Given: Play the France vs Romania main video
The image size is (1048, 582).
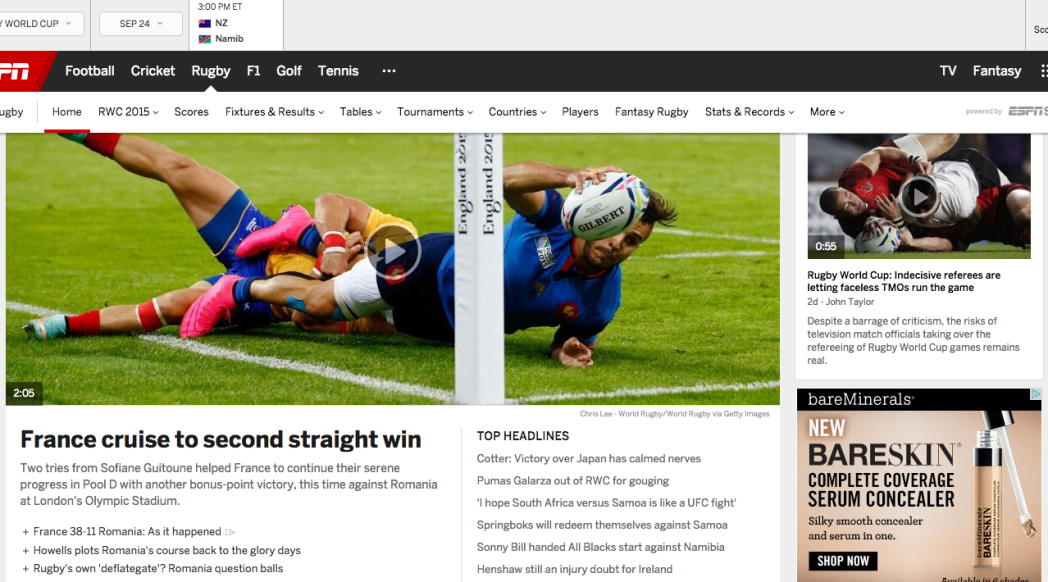Looking at the screenshot, I should (393, 253).
